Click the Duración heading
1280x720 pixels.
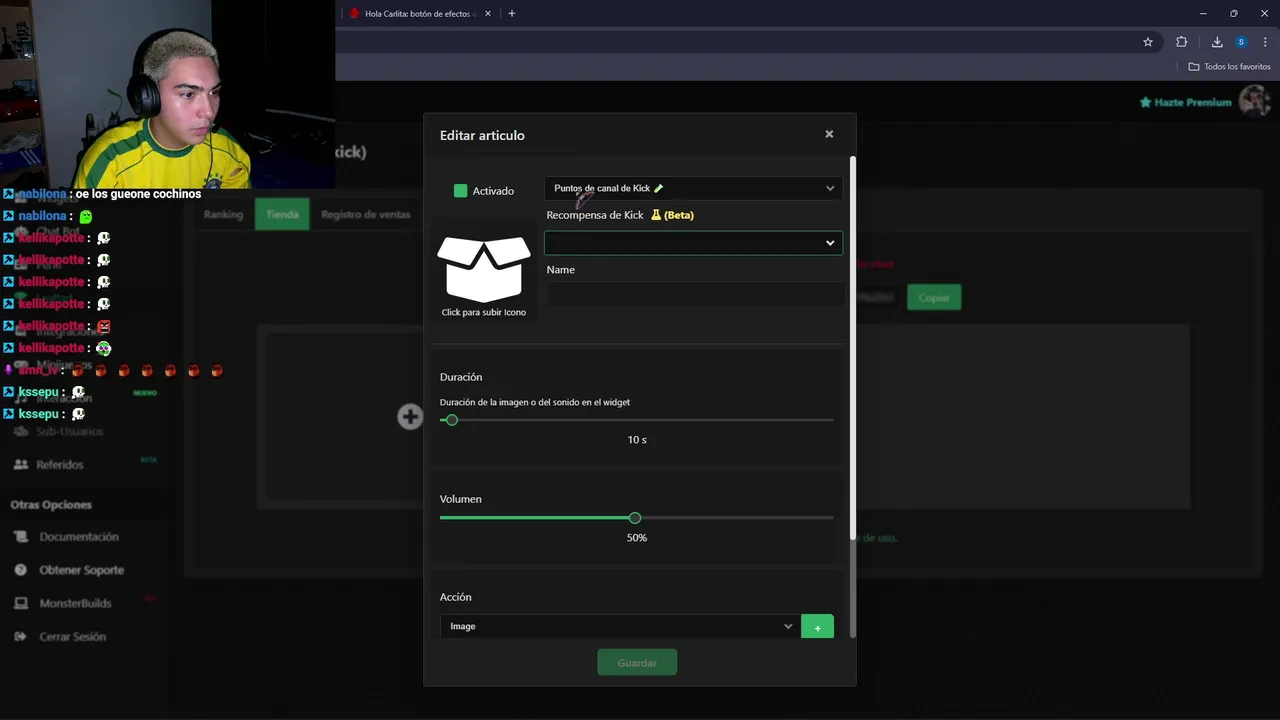click(x=461, y=377)
